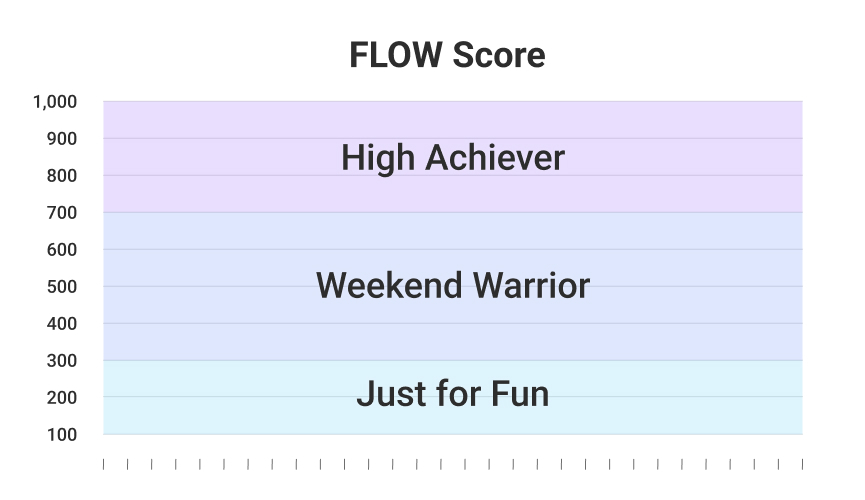Image resolution: width=865 pixels, height=500 pixels.
Task: Click the first x-axis tick mark
Action: click(103, 464)
